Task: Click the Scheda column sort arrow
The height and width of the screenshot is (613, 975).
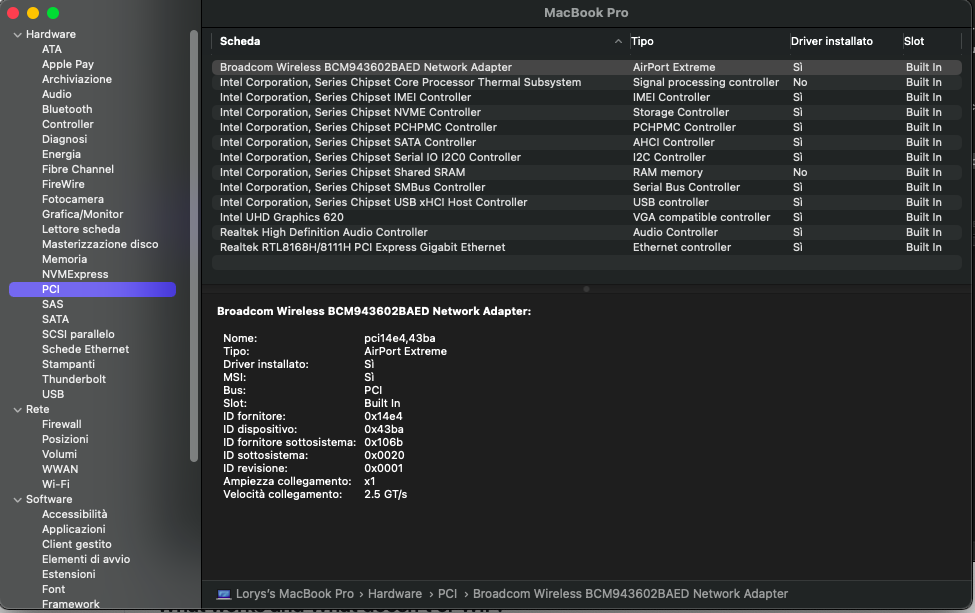Action: tap(618, 41)
